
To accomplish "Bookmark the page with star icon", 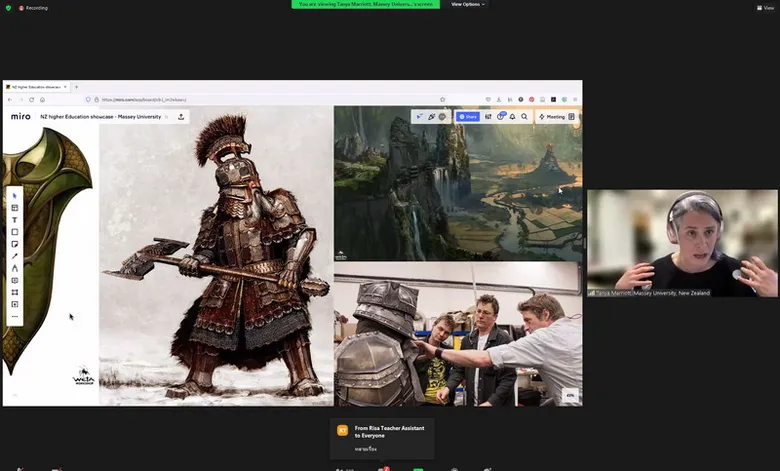I will click(x=442, y=99).
